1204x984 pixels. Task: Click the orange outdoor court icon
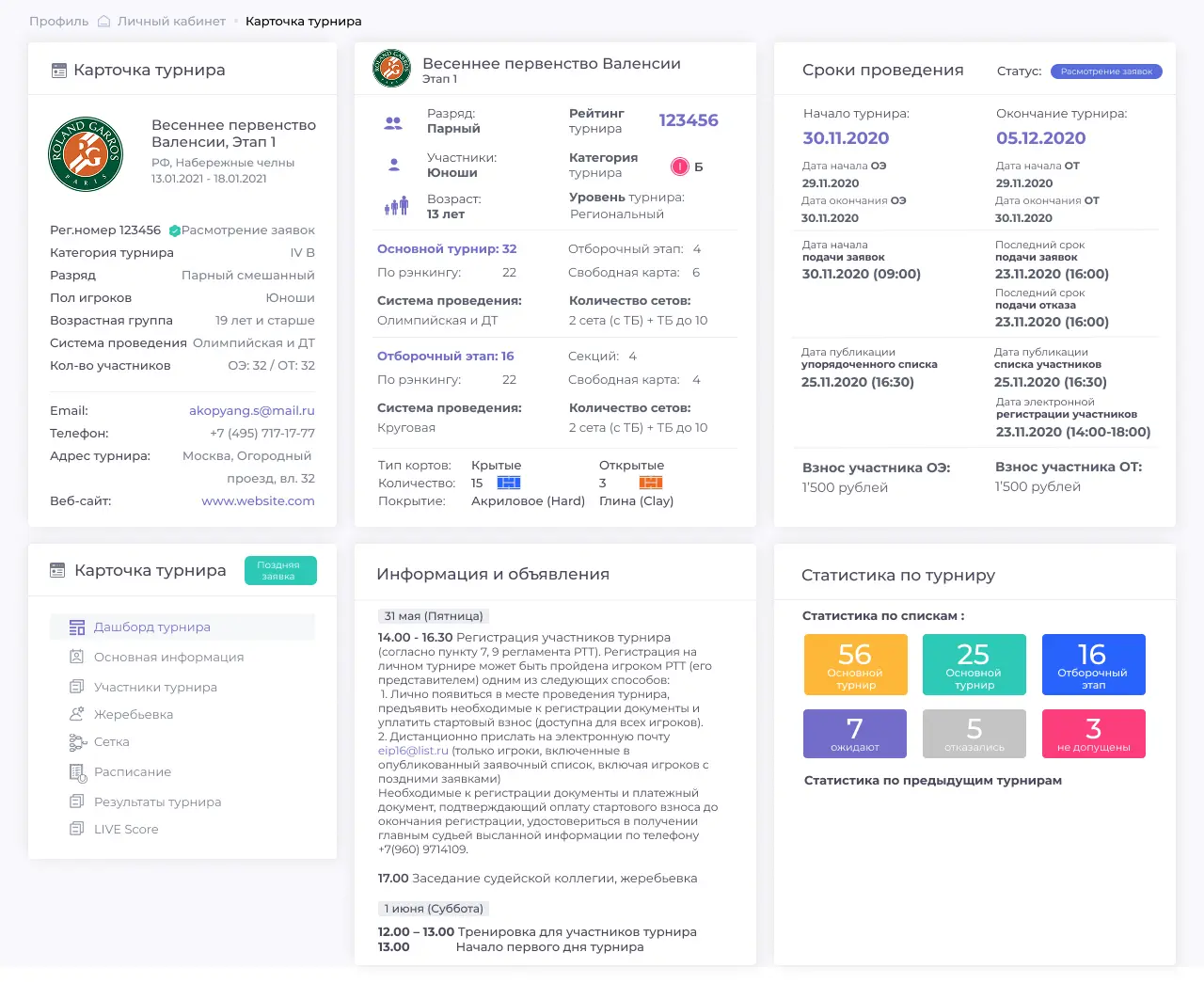point(651,483)
